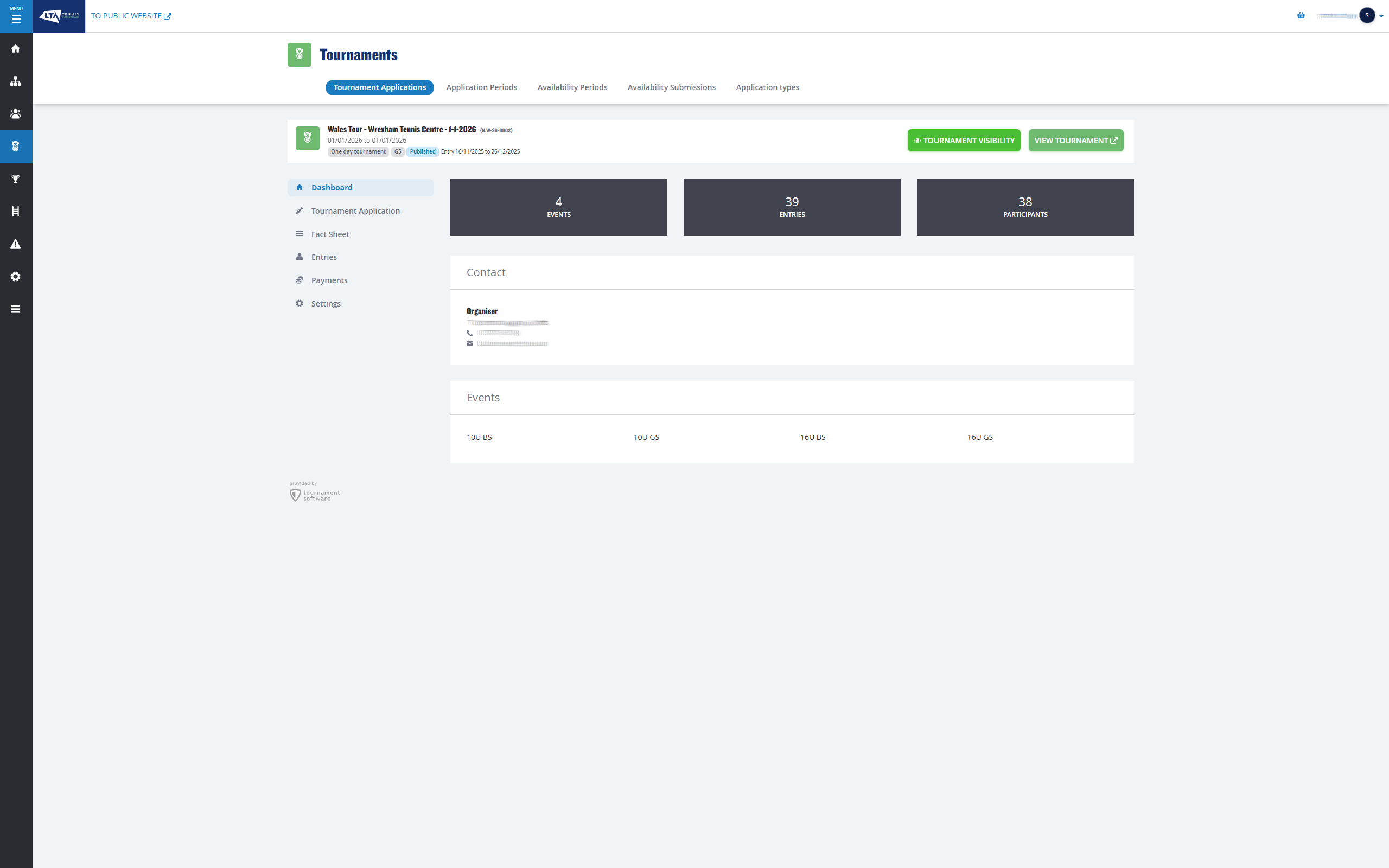Switch to Availability Submissions tab
This screenshot has height=868, width=1389.
[x=671, y=87]
